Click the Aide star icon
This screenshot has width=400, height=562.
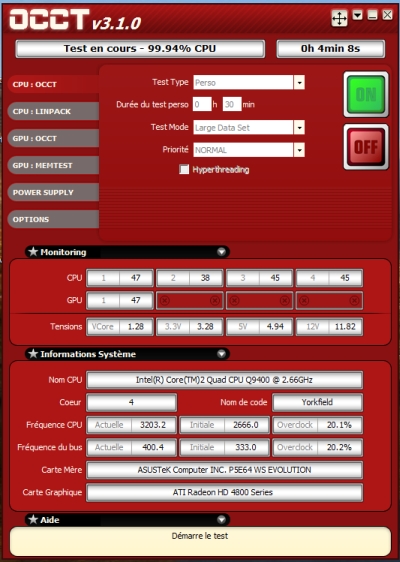(x=33, y=519)
